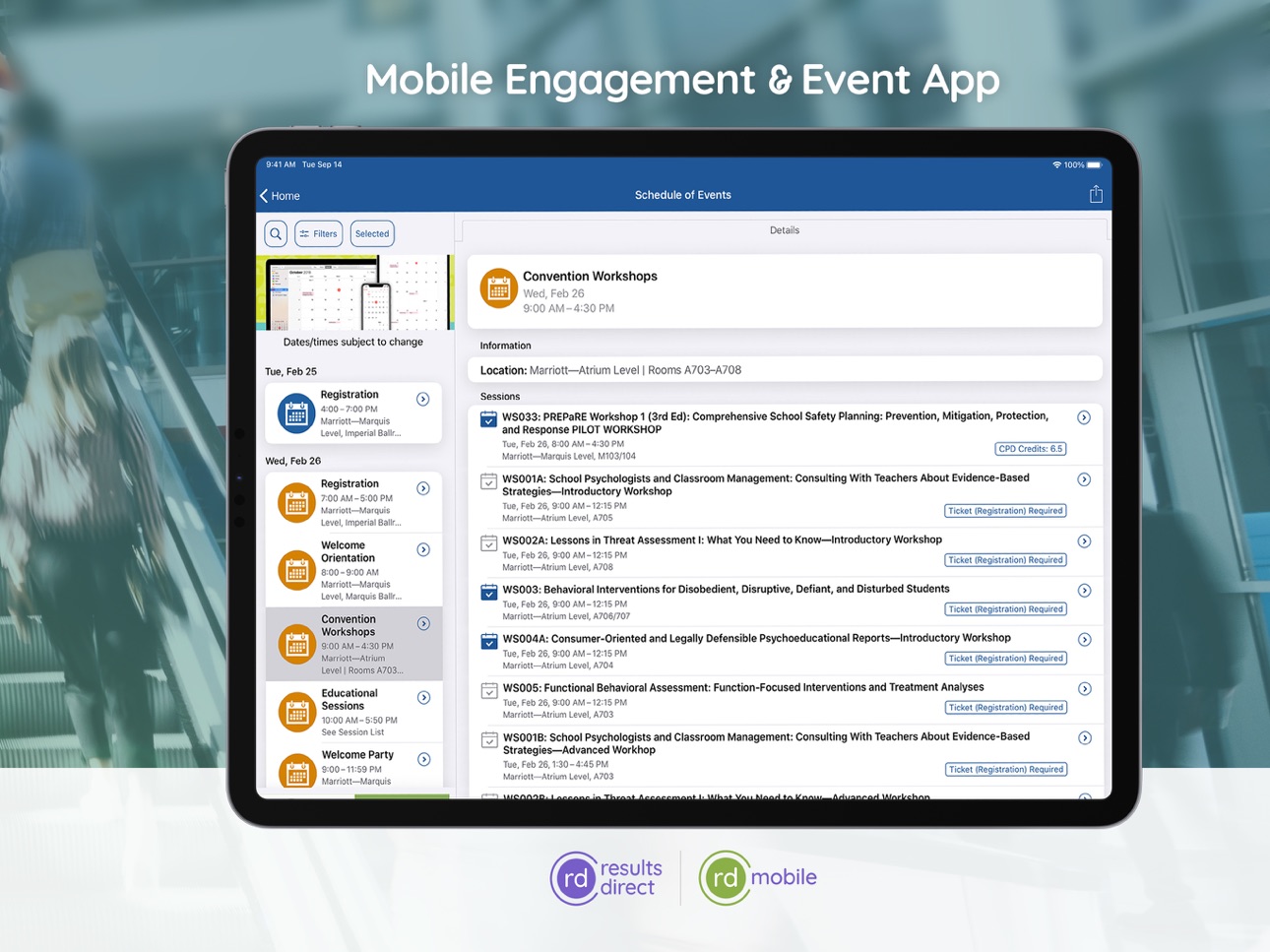Viewport: 1270px width, 952px height.
Task: Click the blue Registration calendar icon, Tue Feb 25
Action: [x=296, y=413]
